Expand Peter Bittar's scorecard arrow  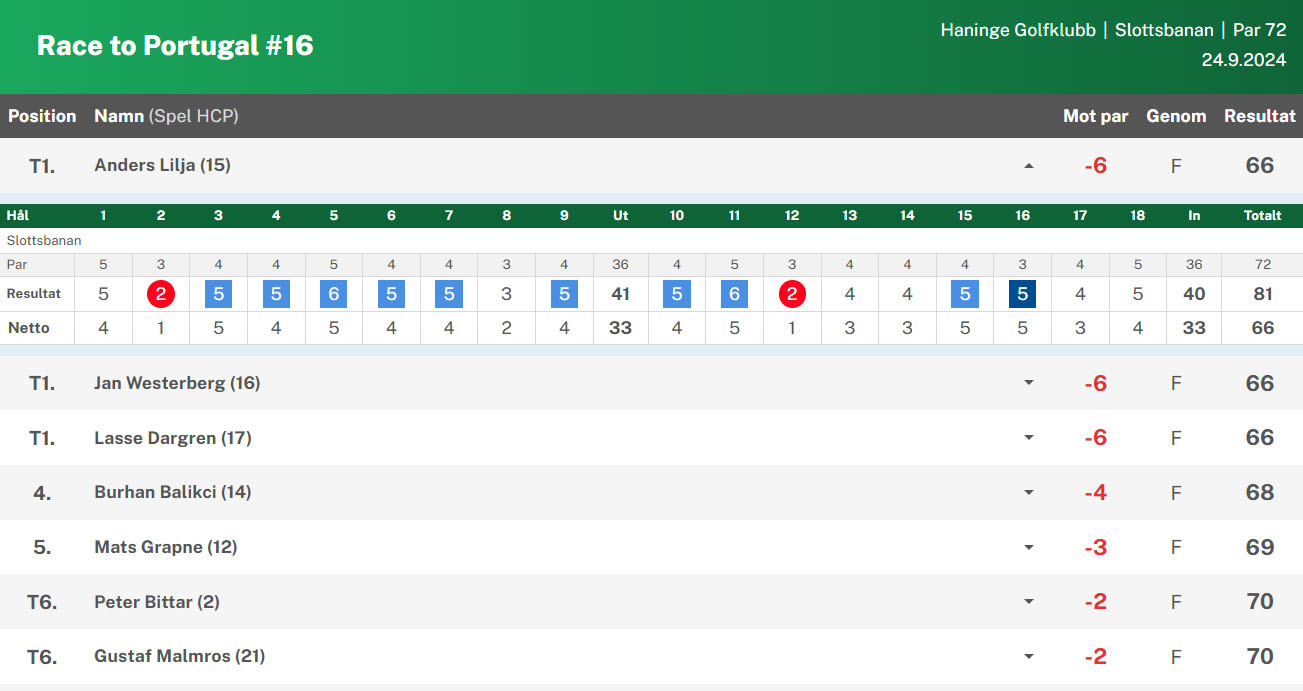(1028, 602)
